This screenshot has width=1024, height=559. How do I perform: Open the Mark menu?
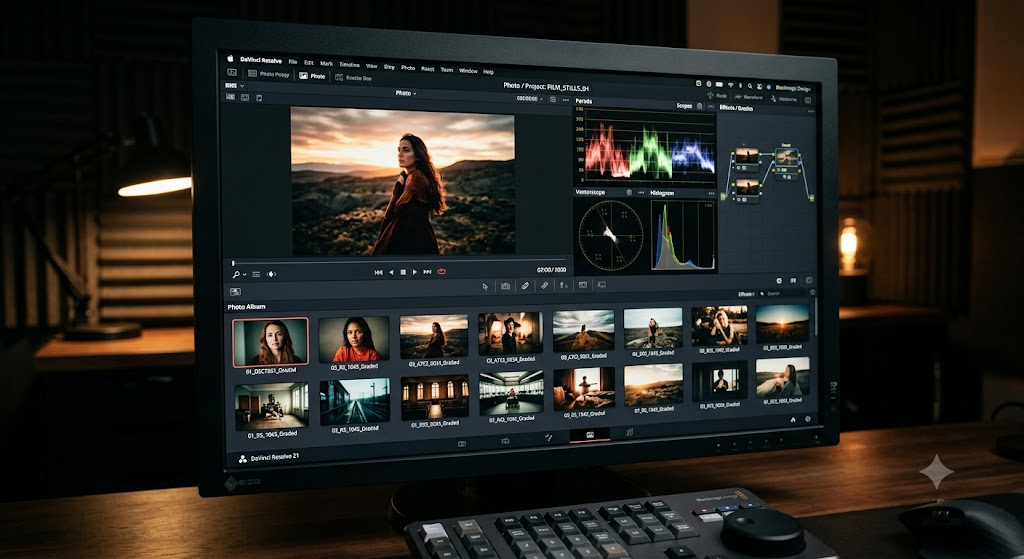point(326,63)
